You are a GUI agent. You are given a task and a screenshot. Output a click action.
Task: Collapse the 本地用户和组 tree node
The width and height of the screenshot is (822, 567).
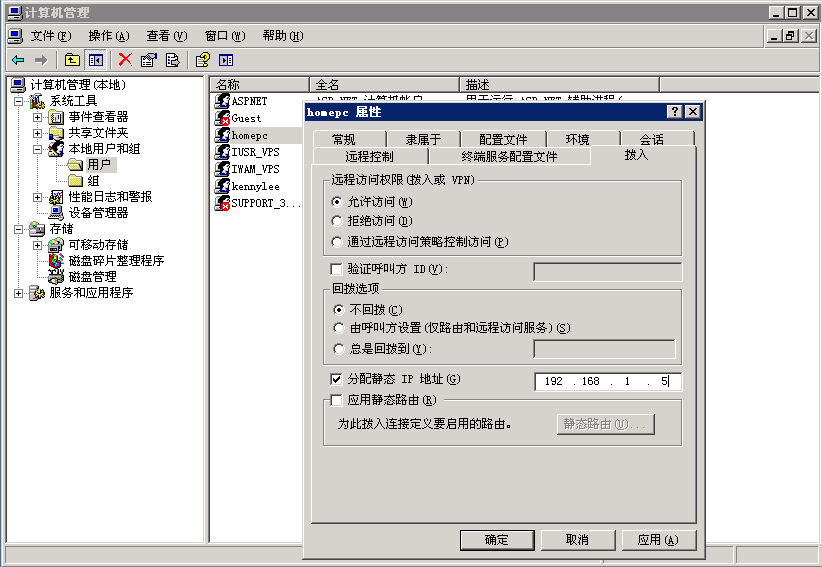point(37,149)
